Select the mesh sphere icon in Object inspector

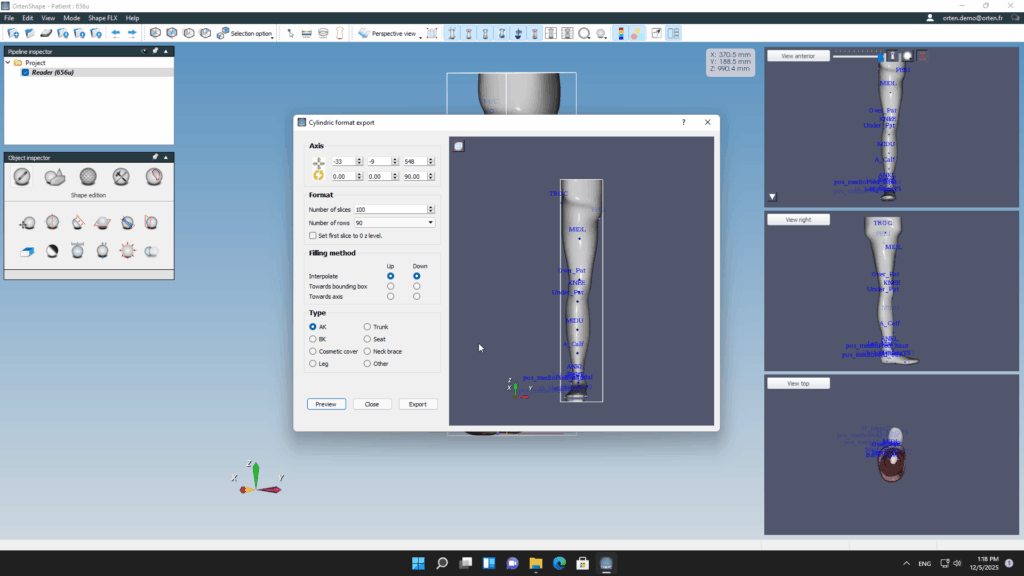click(x=88, y=177)
